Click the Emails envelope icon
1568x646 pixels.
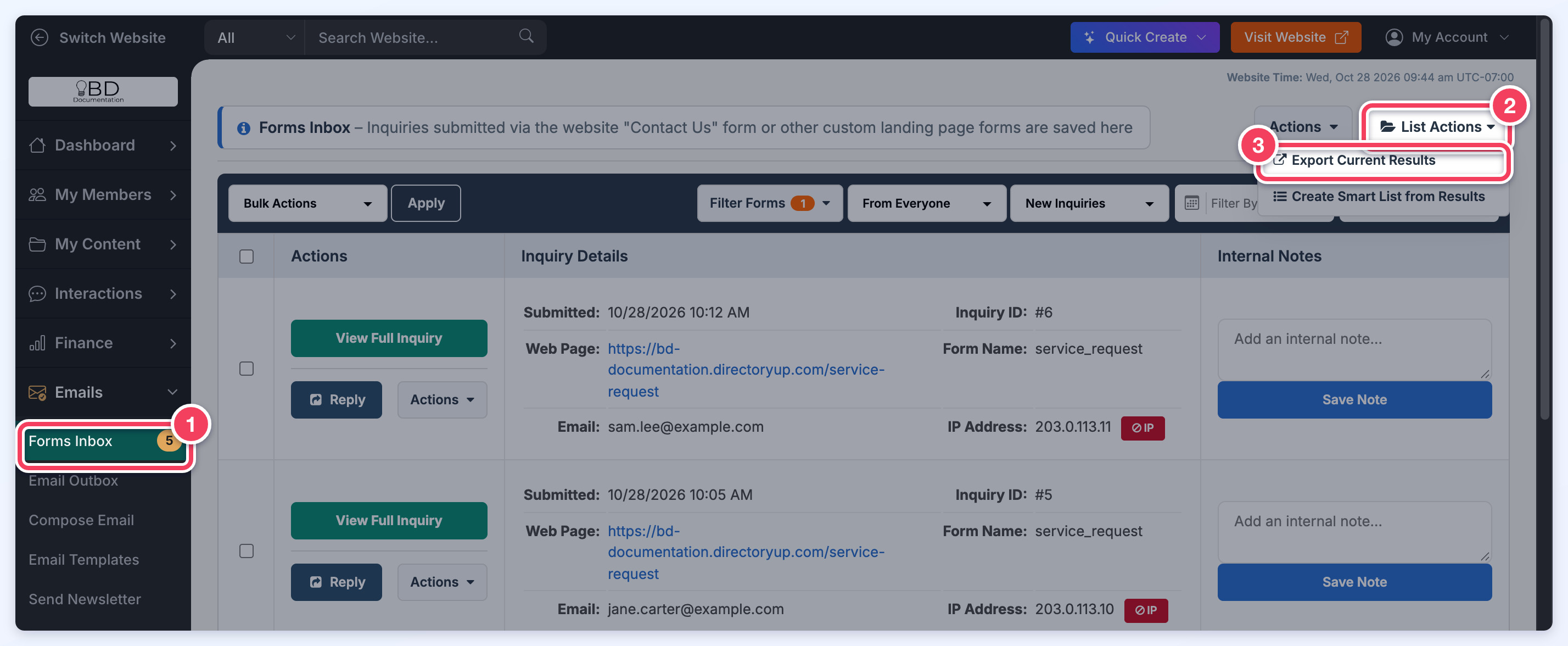pos(37,392)
